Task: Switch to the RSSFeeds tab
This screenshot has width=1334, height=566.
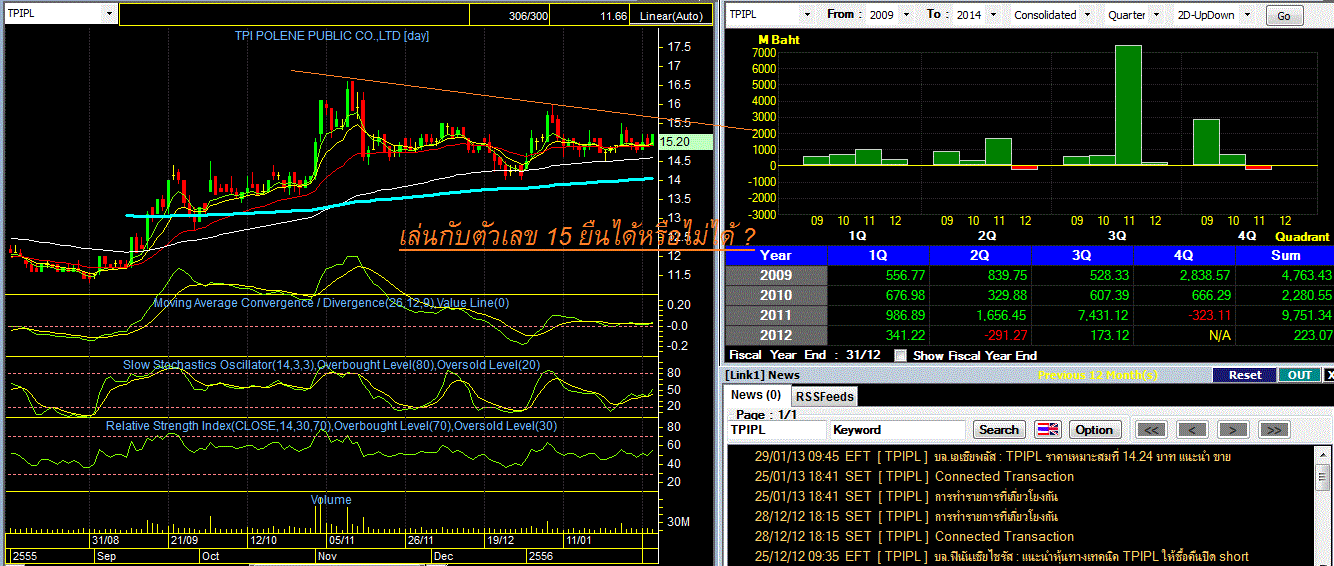Action: click(825, 396)
